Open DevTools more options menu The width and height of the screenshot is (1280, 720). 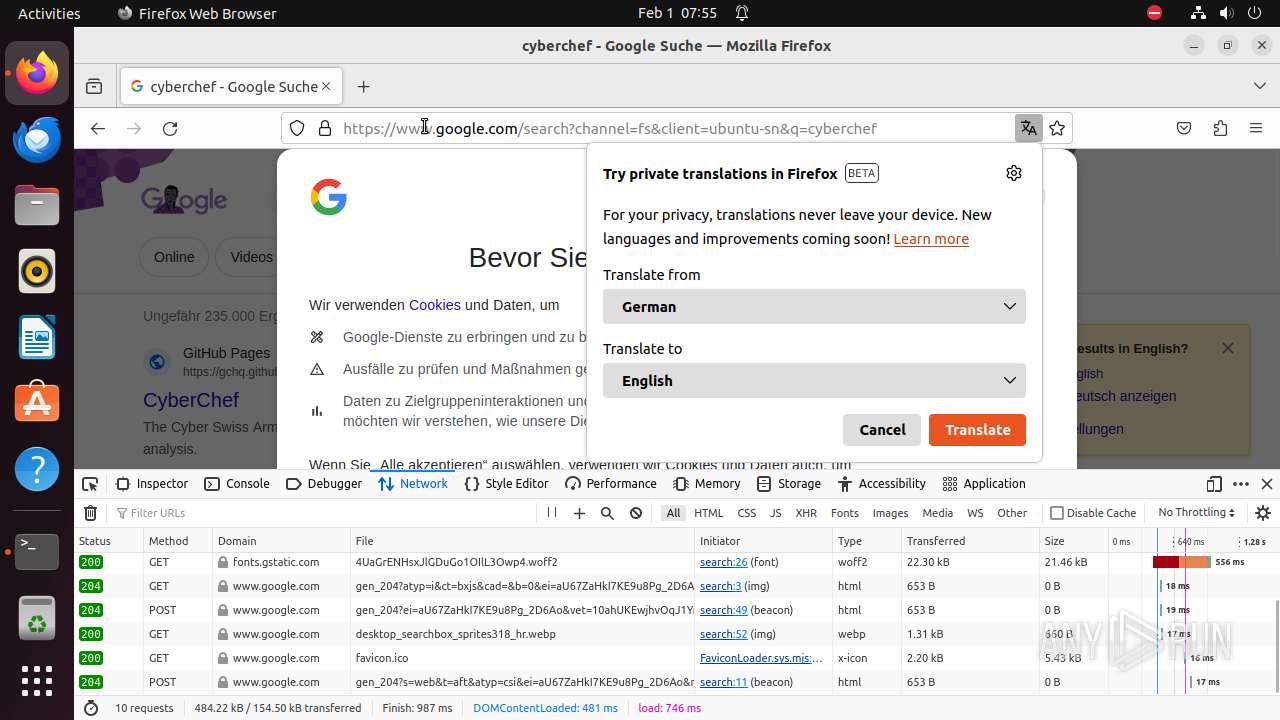tap(1241, 484)
